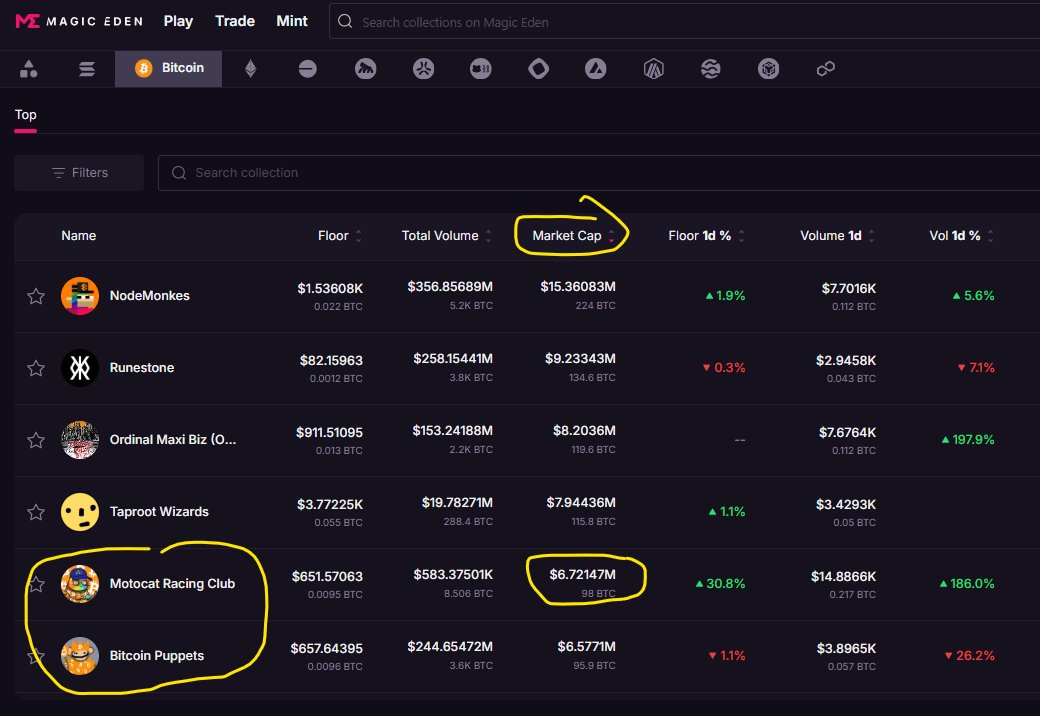Viewport: 1040px width, 716px height.
Task: Open the Ordinal Maxi Biz name link
Action: pyautogui.click(x=172, y=440)
